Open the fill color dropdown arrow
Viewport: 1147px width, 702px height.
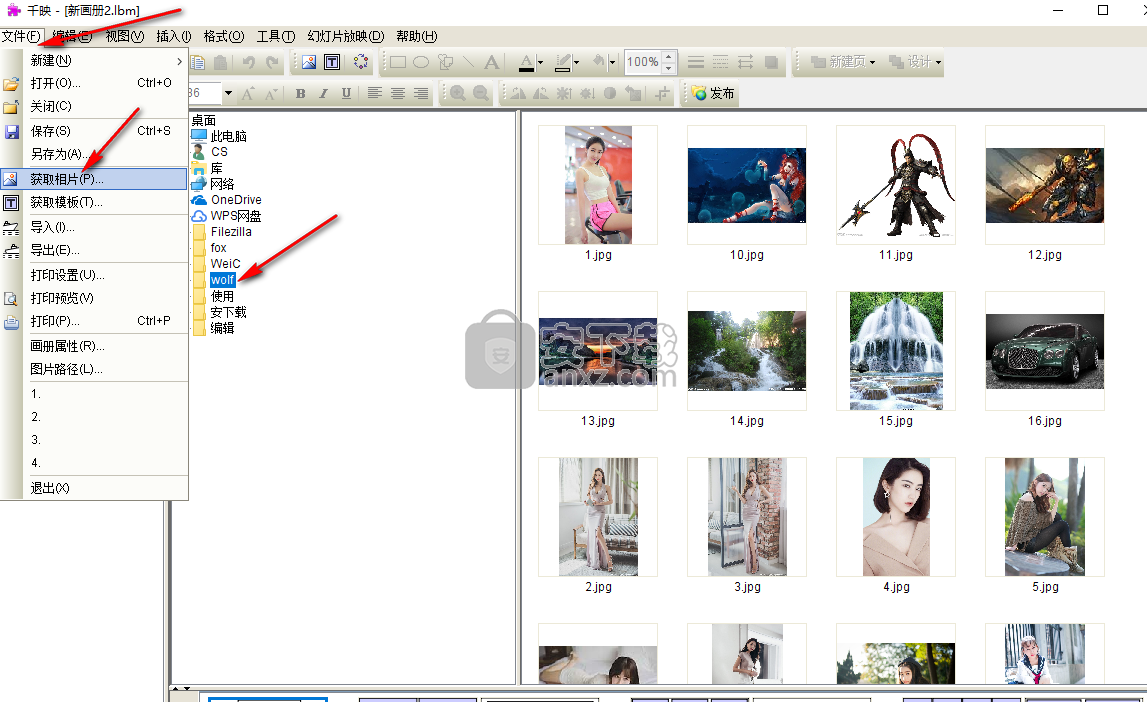tap(612, 63)
